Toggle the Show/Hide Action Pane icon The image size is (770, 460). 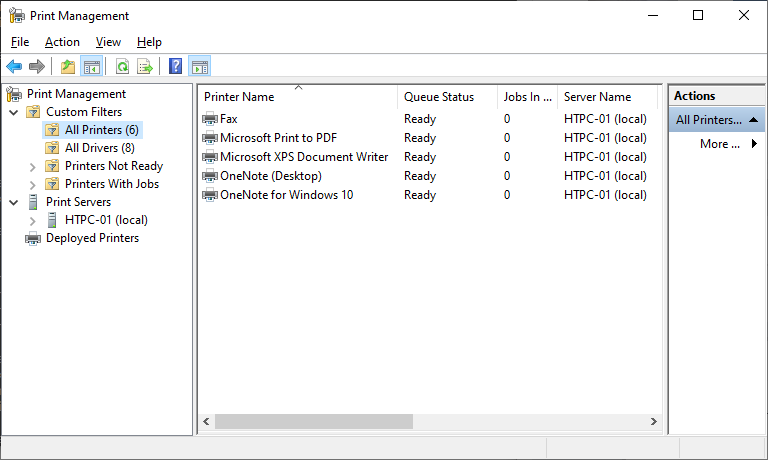point(200,66)
